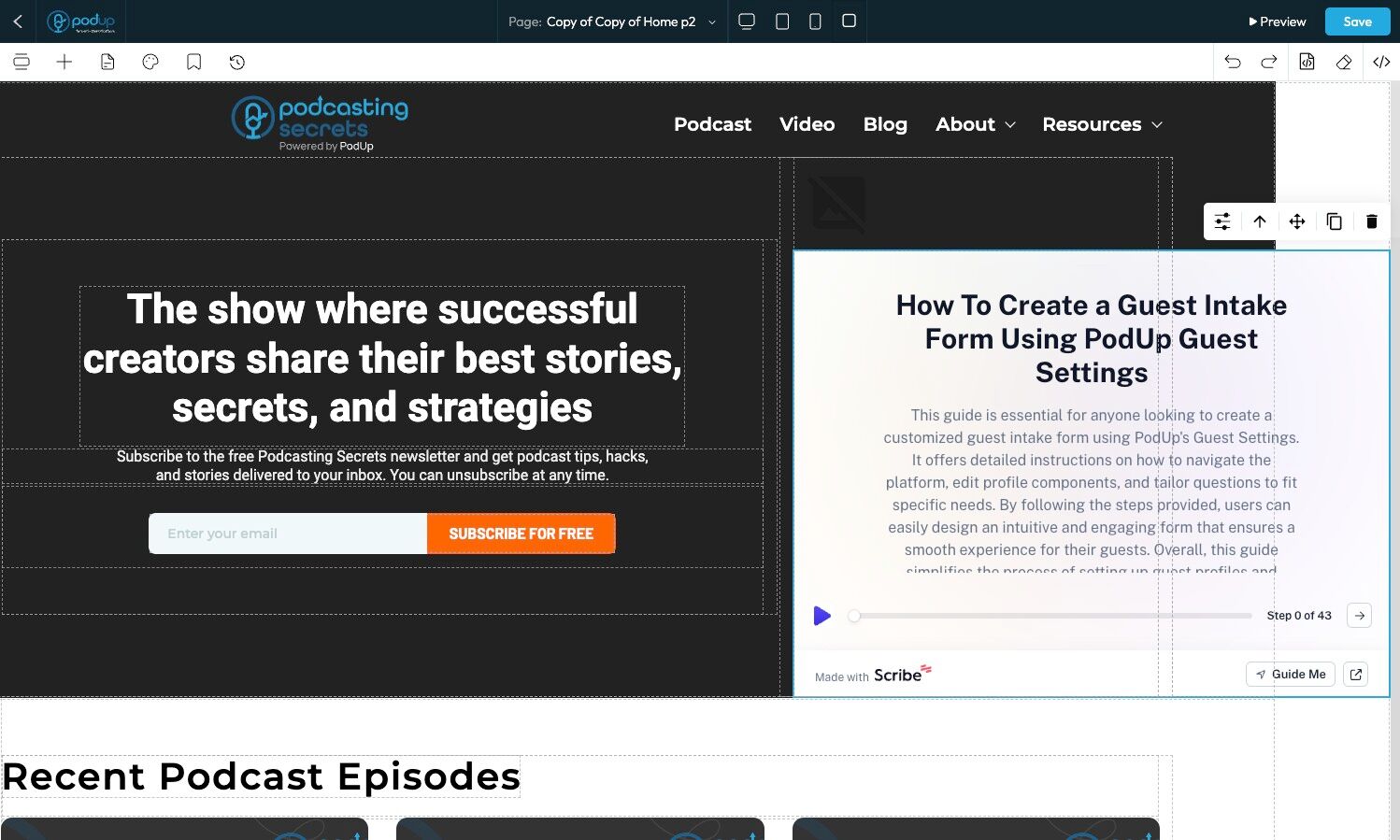Click the bookmark icon in toolbar
Screen dimensions: 1400x840
click(x=194, y=62)
